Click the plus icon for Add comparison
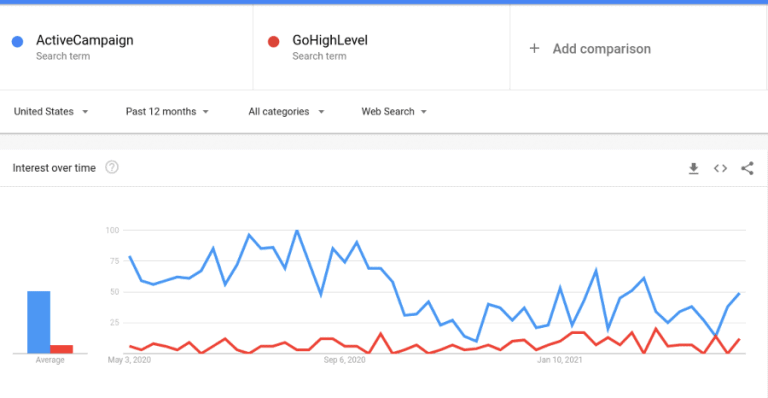Screen dimensions: 768x398 point(534,48)
